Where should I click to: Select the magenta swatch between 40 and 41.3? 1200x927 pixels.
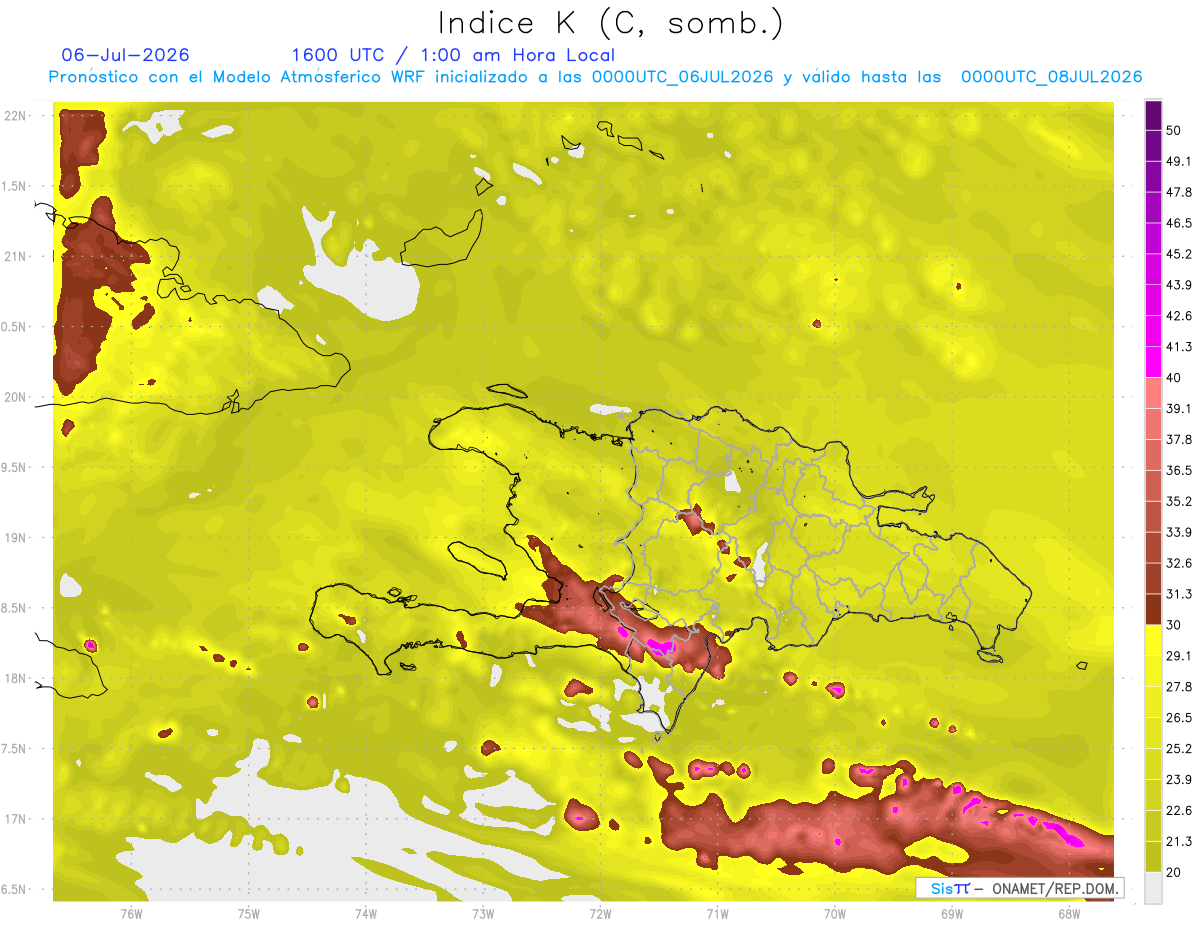1153,362
